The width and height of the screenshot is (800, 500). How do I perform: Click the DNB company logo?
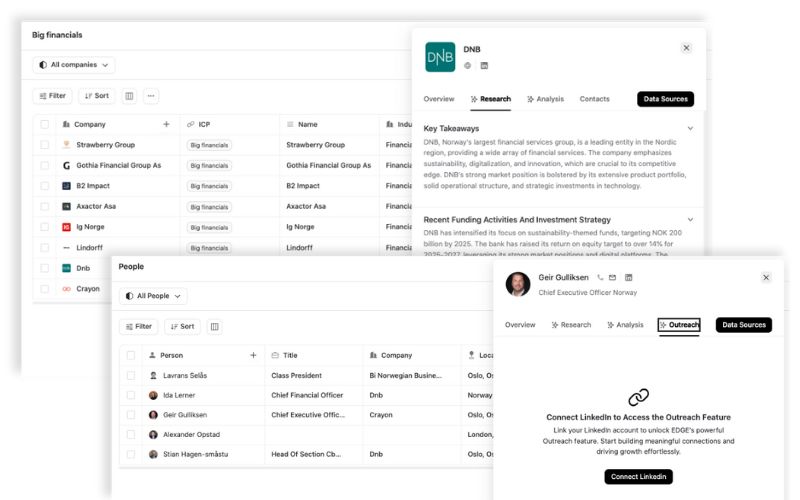[440, 57]
